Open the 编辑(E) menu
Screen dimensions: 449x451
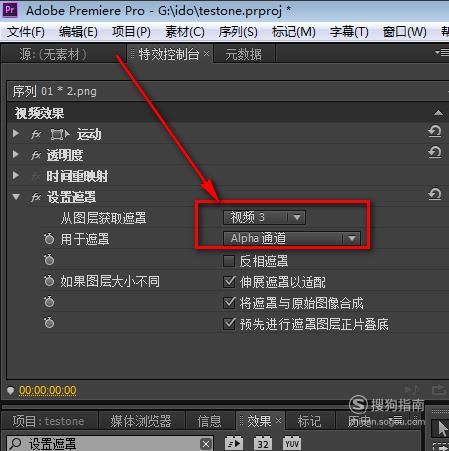78,32
